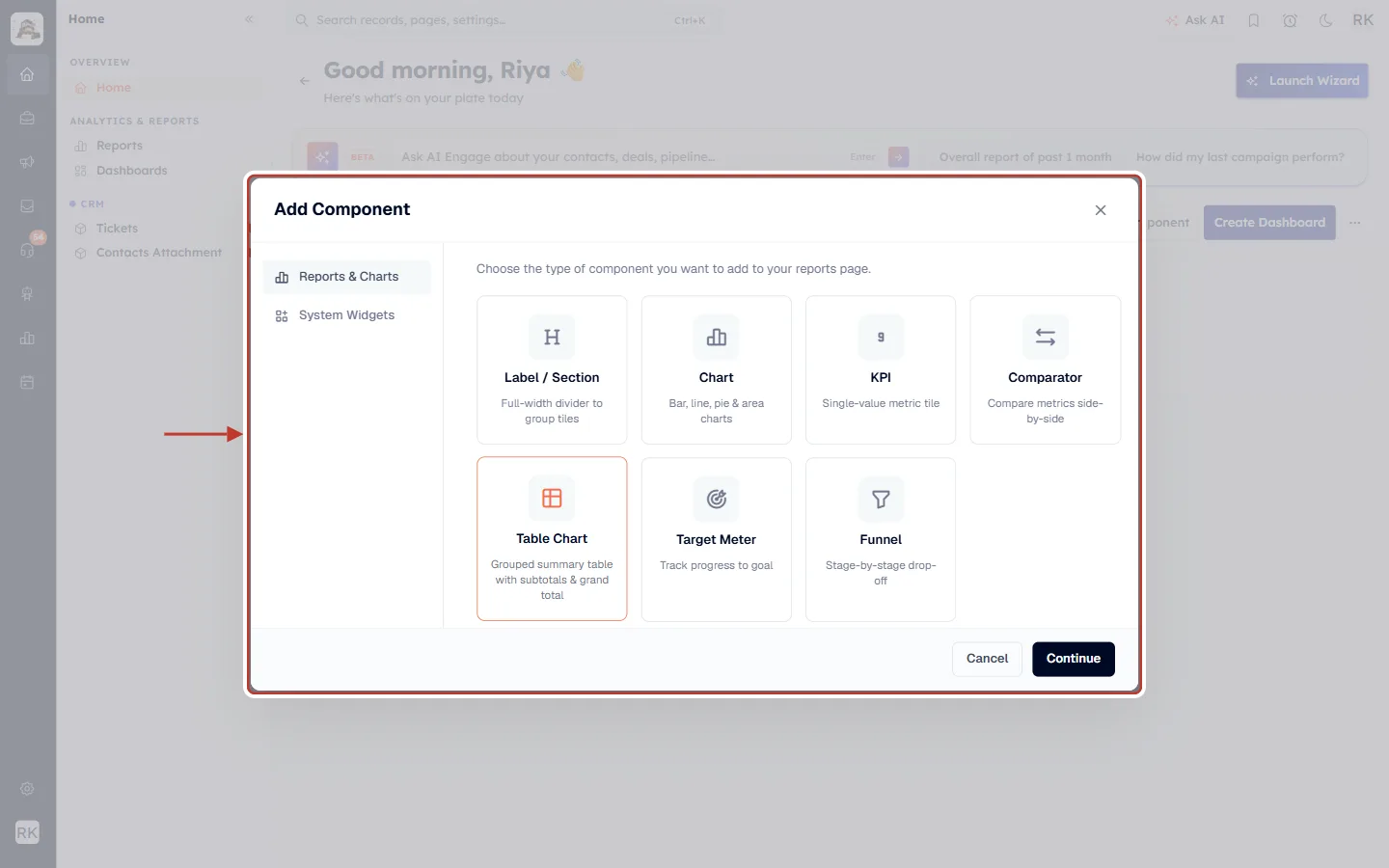Screen dimensions: 1389x868
Task: Open settings gear in the rail
Action: 27,789
